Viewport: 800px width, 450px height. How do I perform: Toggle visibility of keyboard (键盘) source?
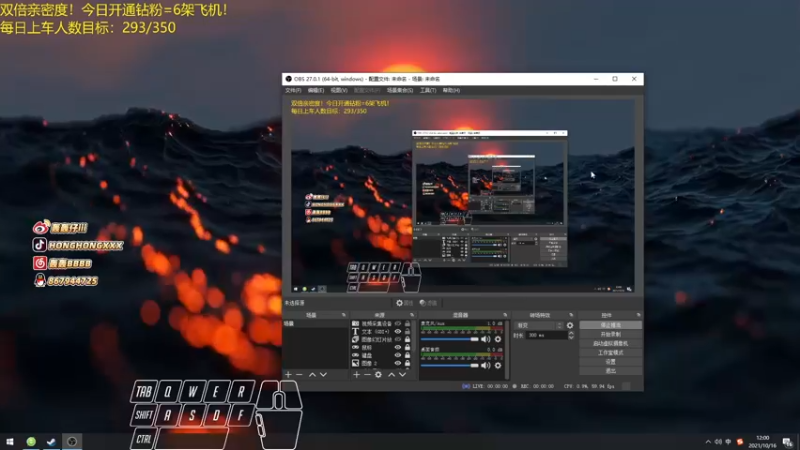click(x=397, y=355)
